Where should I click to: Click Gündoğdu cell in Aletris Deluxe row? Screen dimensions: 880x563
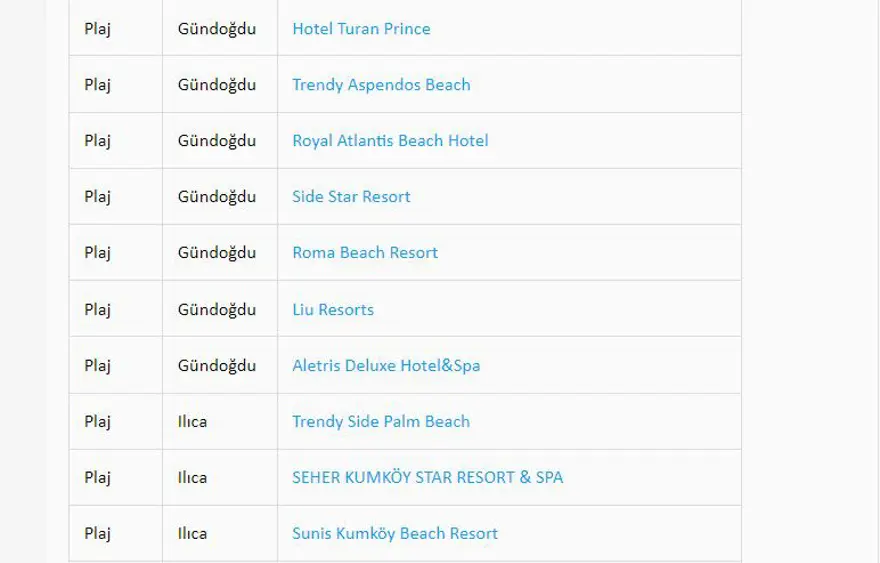coord(217,366)
